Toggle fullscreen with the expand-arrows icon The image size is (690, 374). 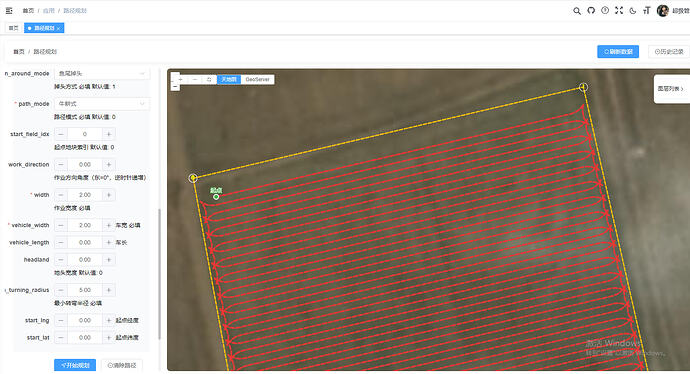point(619,11)
